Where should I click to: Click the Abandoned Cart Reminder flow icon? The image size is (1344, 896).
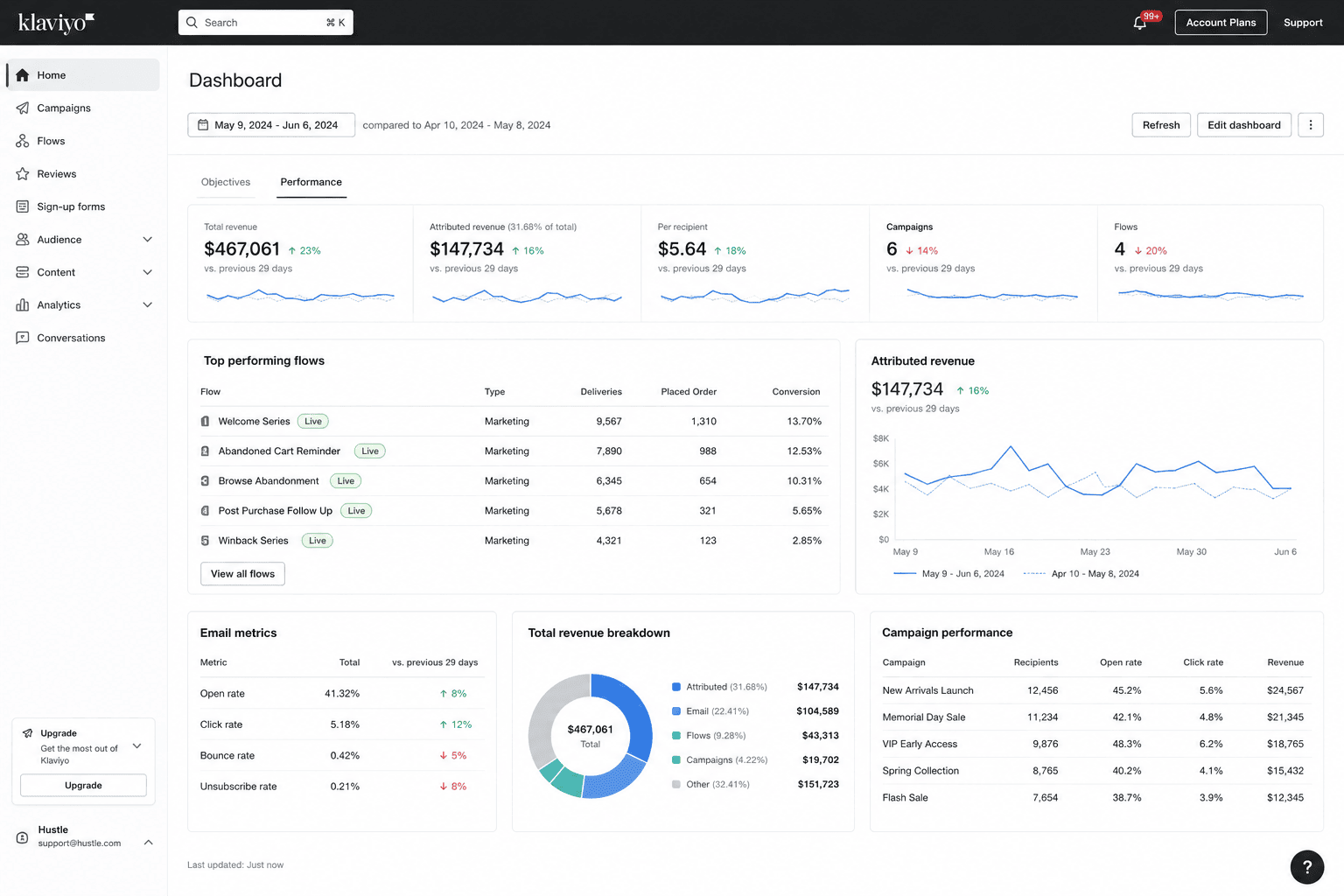[x=205, y=451]
